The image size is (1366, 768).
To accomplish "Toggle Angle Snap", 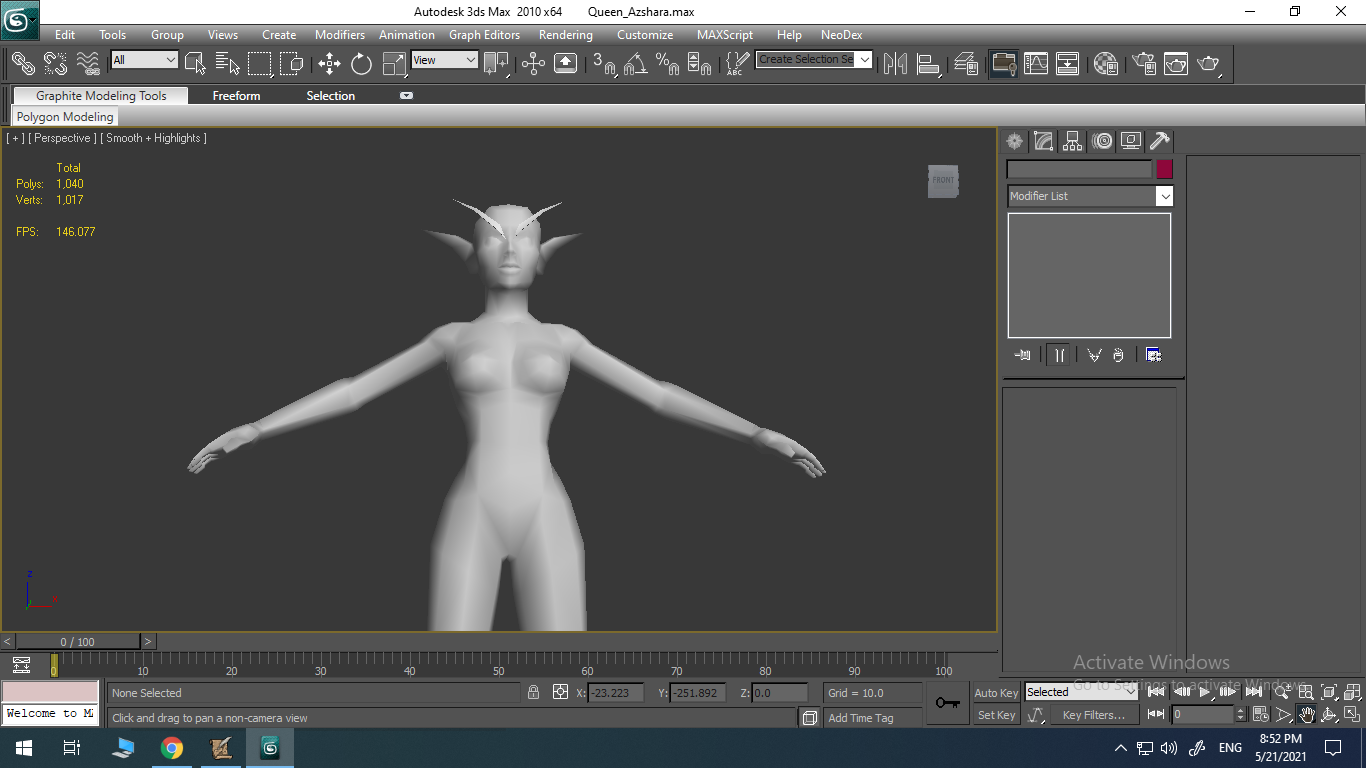I will point(636,64).
